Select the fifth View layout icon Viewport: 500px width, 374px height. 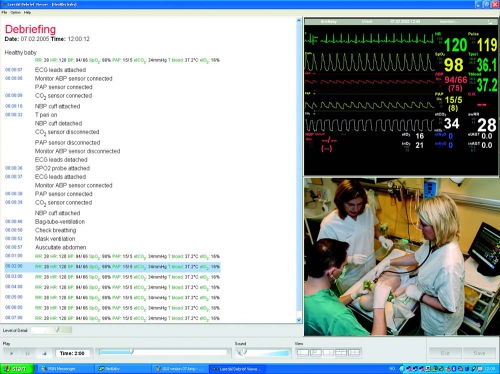(354, 352)
